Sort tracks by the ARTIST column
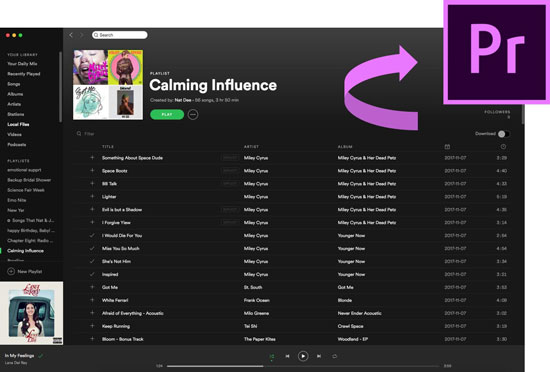 point(251,147)
